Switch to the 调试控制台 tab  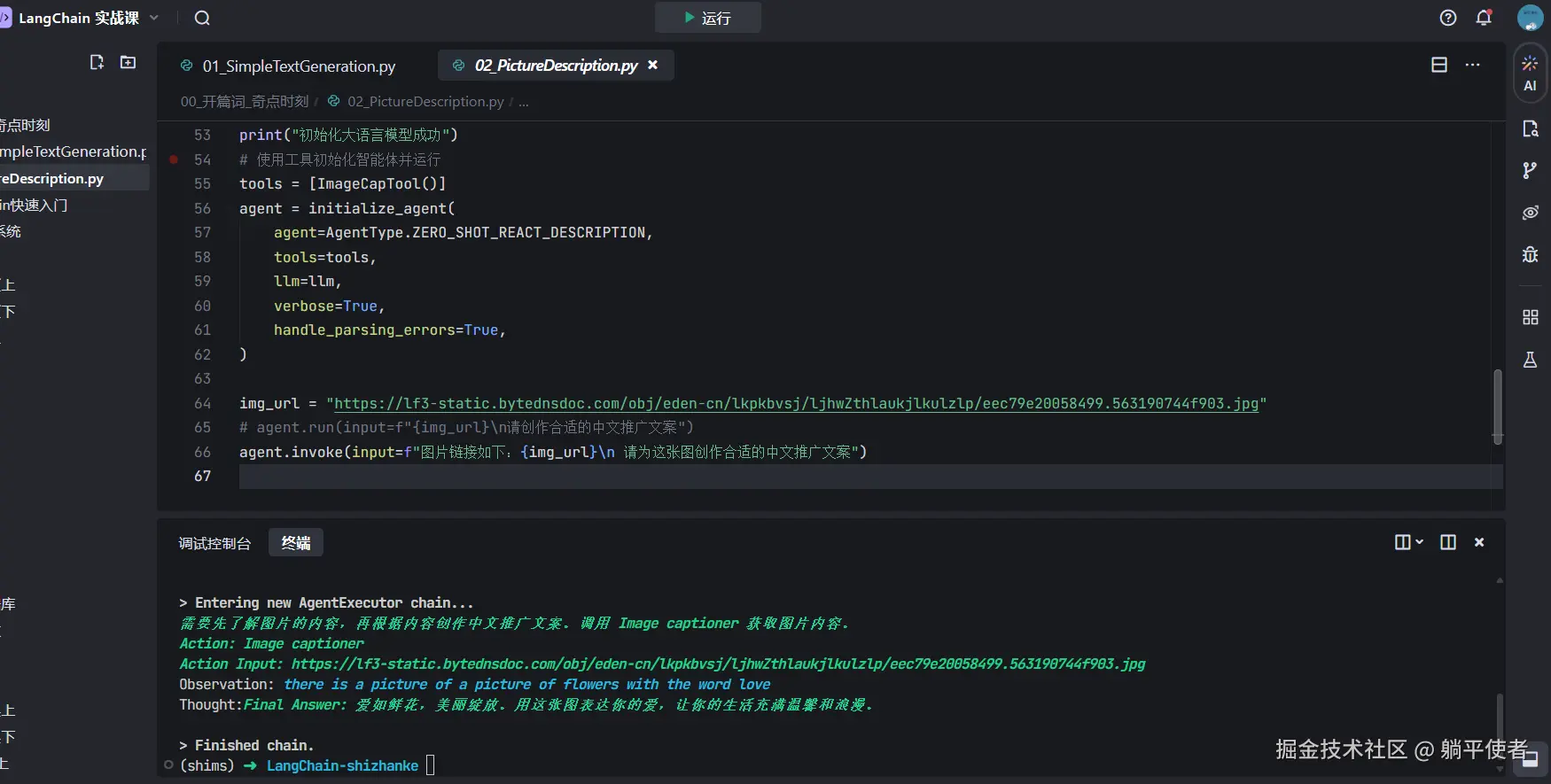[214, 543]
